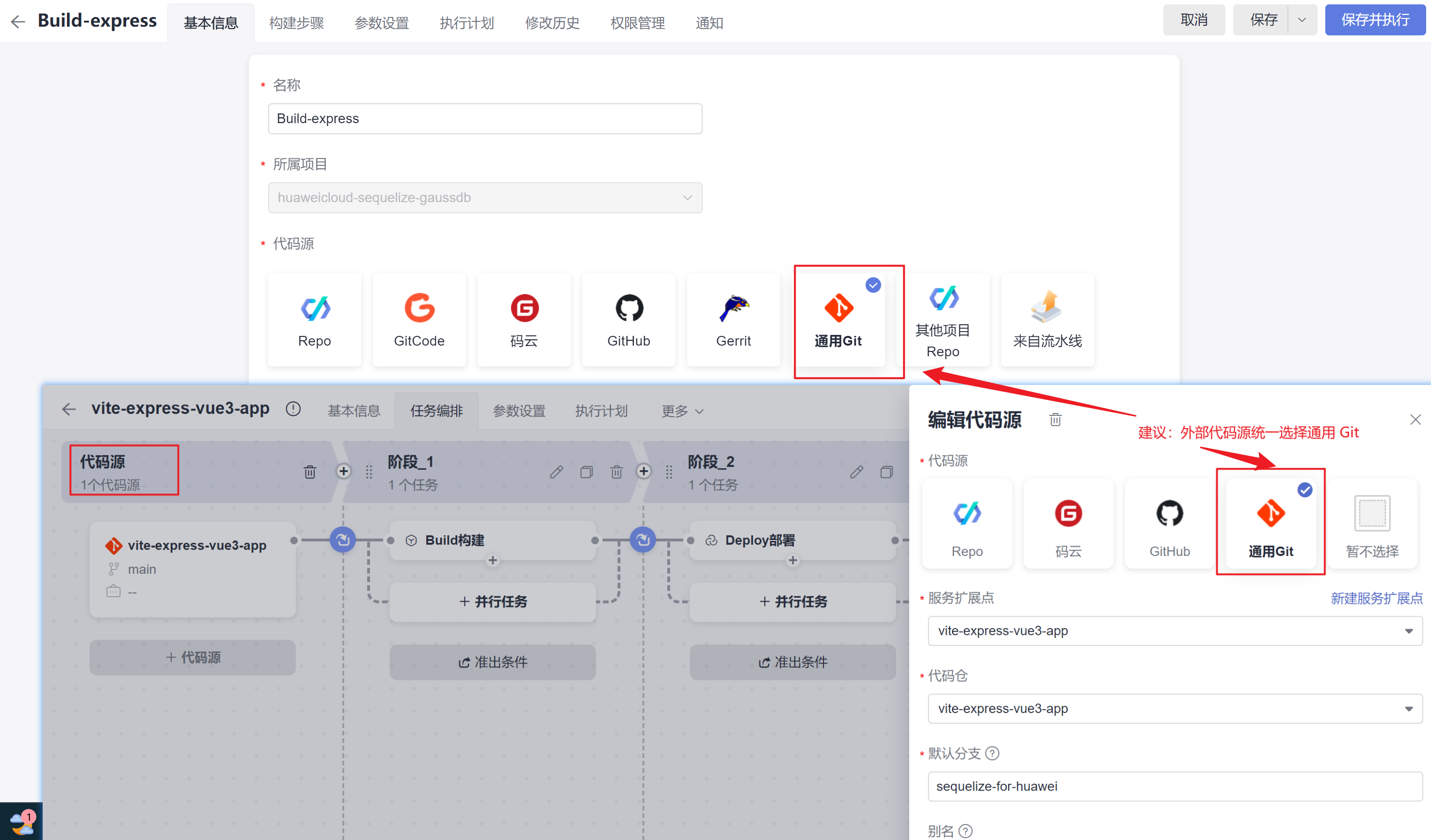Screen dimensions: 1431x840
Task: Select 码云 option in edit code source panel
Action: point(1068,523)
